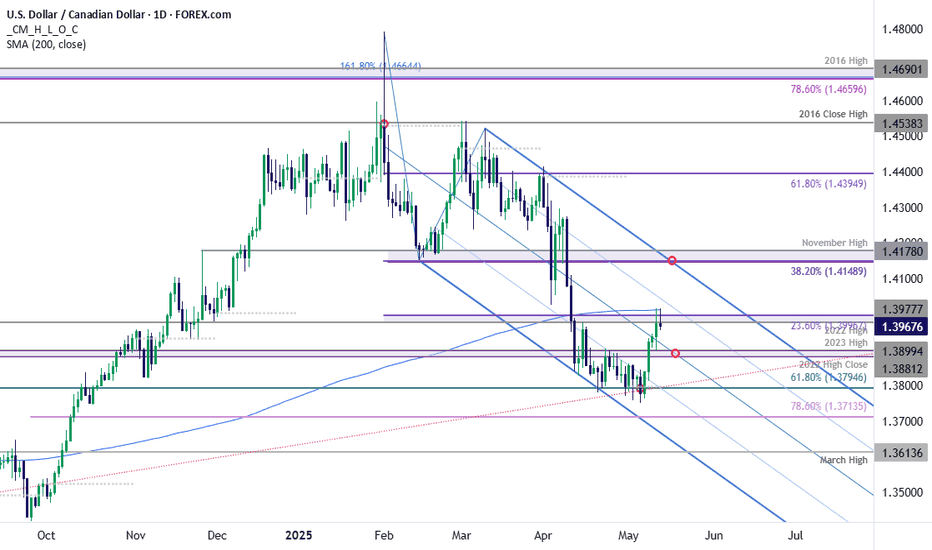Viewport: 932px width, 550px height.
Task: Click the Dec label on time axis
Action: click(x=217, y=535)
